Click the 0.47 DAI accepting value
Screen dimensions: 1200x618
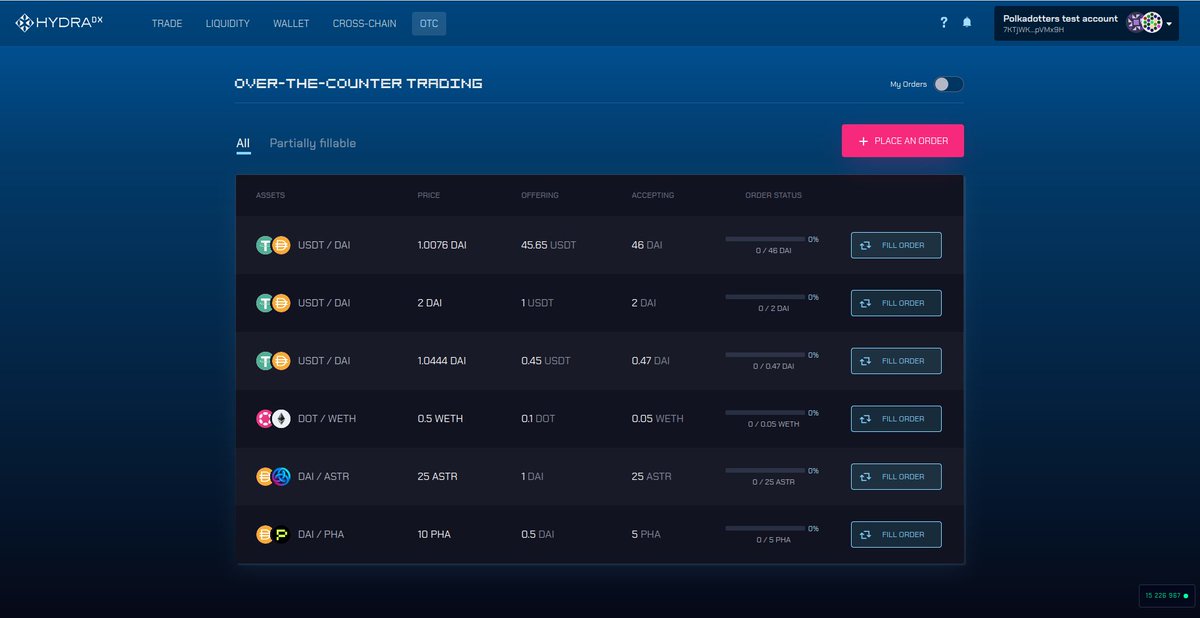point(651,361)
